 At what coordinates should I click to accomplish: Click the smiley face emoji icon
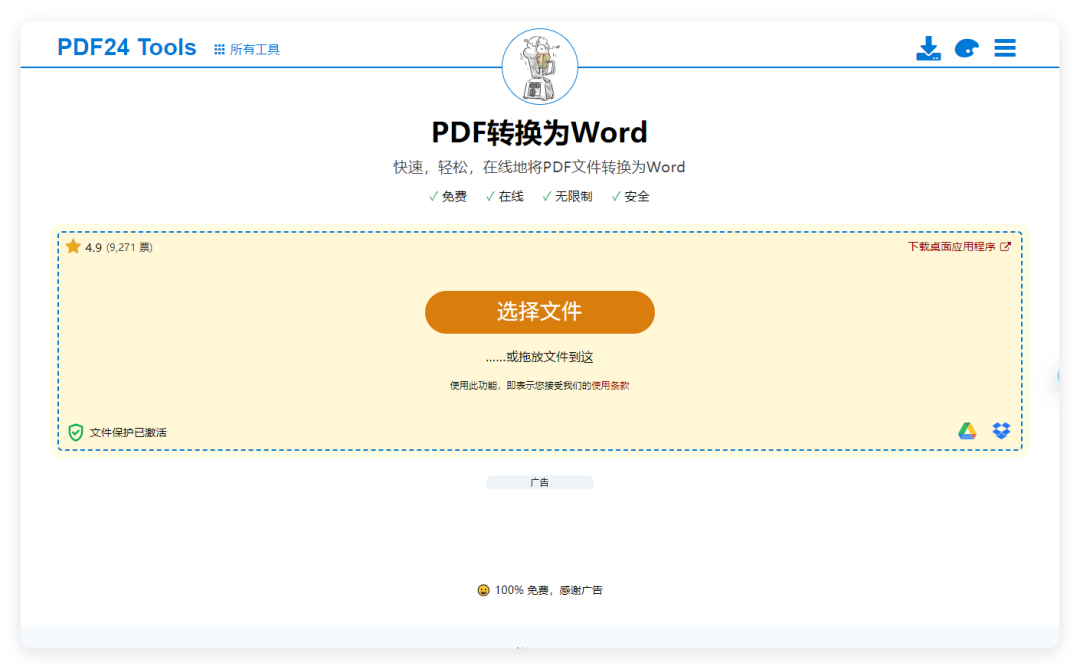[x=484, y=590]
